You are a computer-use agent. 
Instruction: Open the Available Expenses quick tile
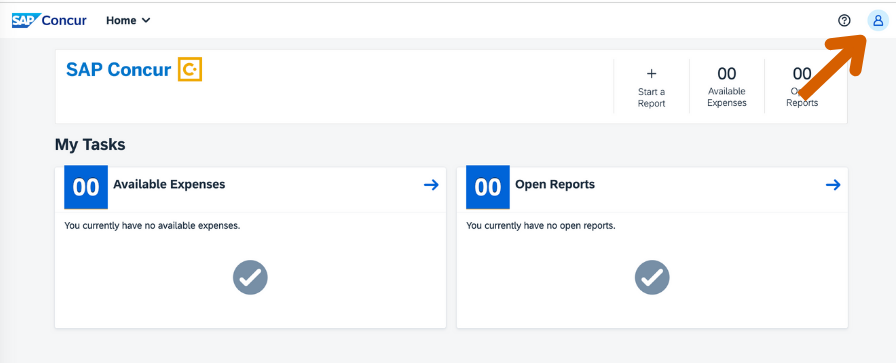[x=727, y=87]
